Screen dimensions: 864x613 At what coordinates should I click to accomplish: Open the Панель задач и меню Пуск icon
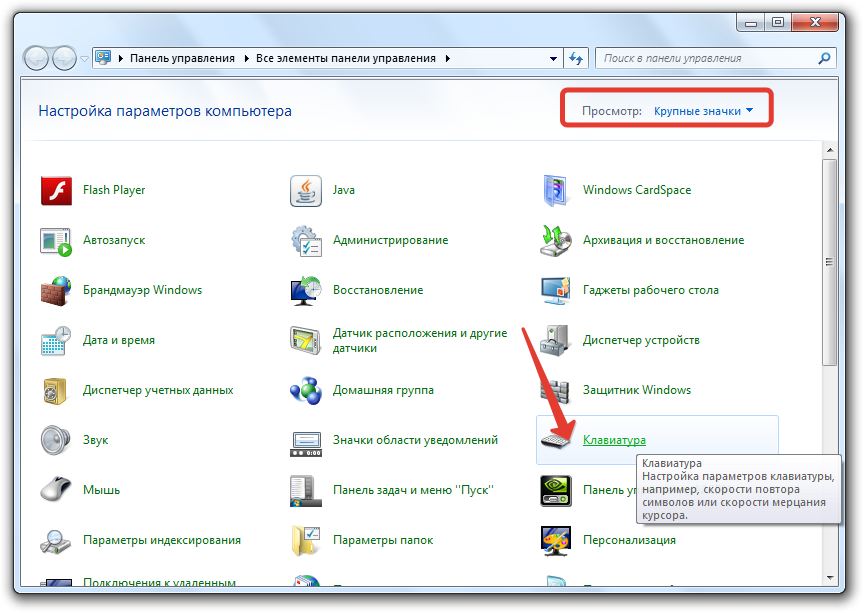(306, 491)
